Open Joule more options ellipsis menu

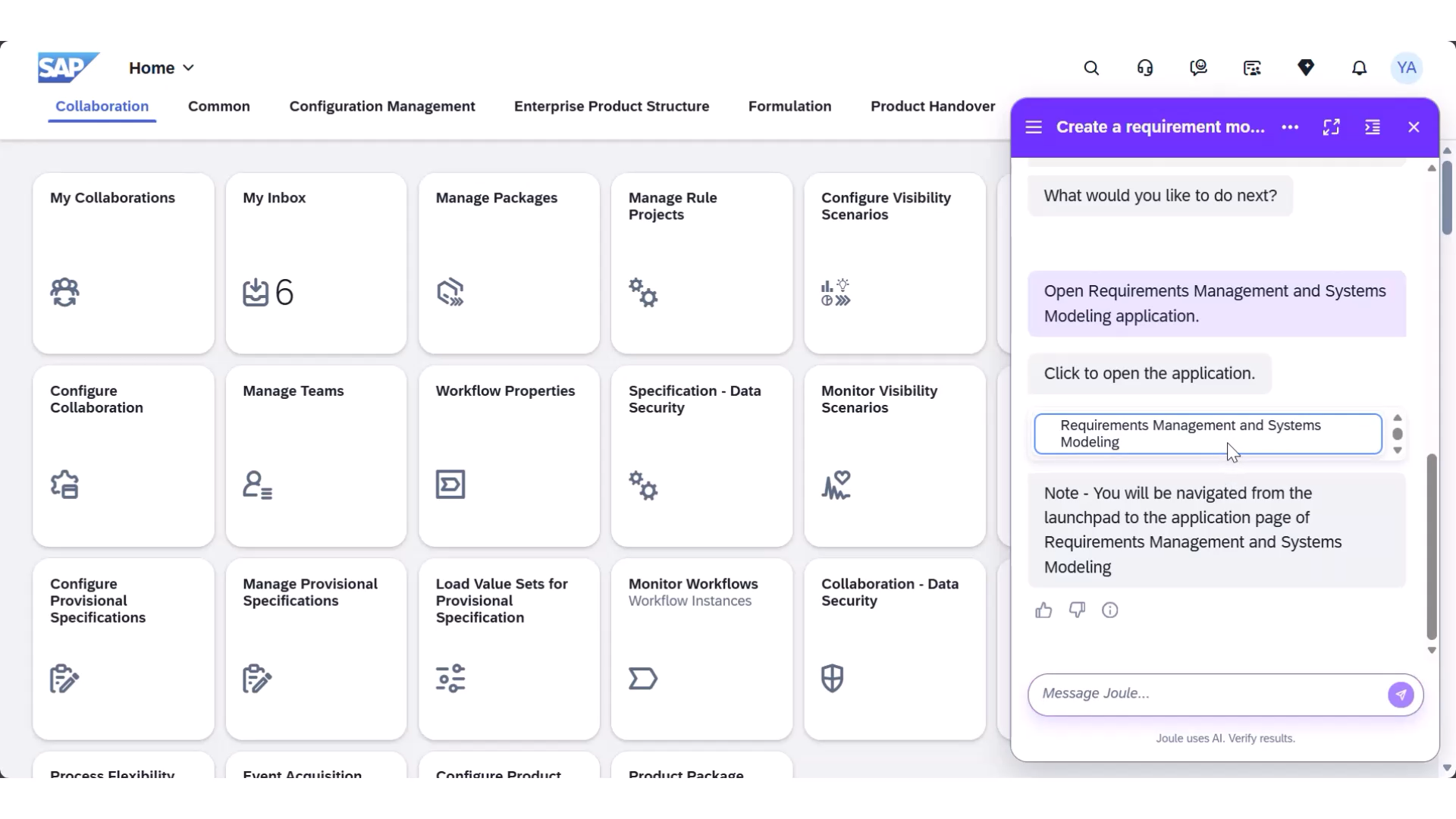(1290, 127)
